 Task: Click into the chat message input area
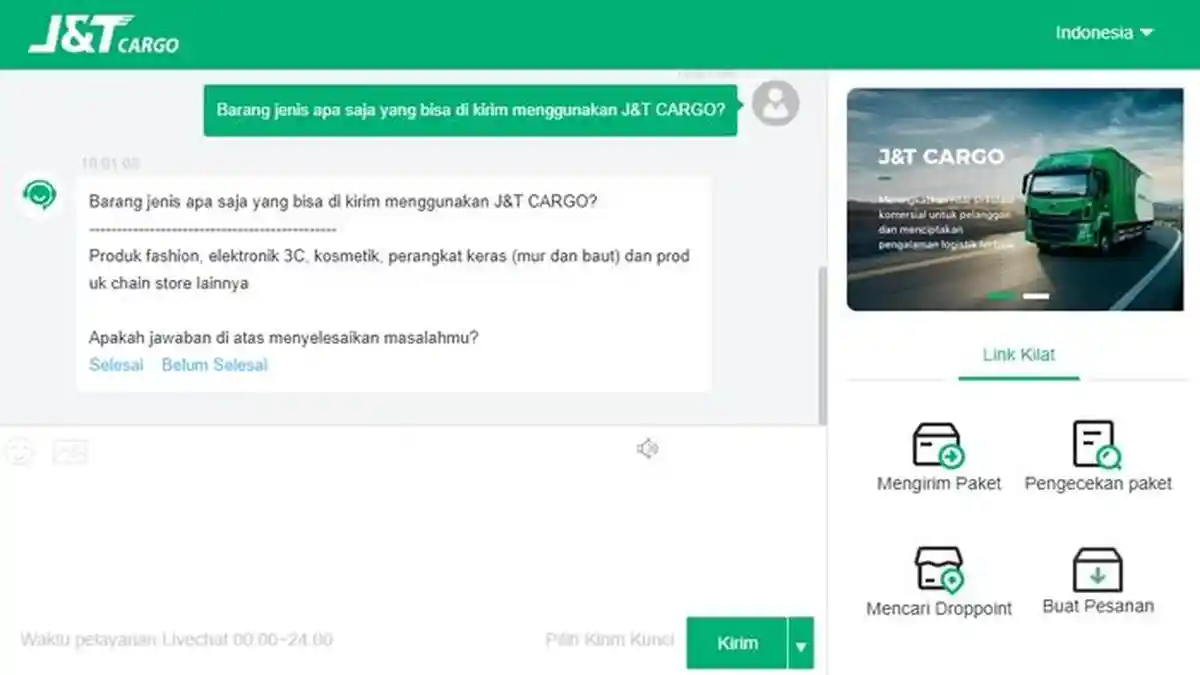tap(413, 540)
